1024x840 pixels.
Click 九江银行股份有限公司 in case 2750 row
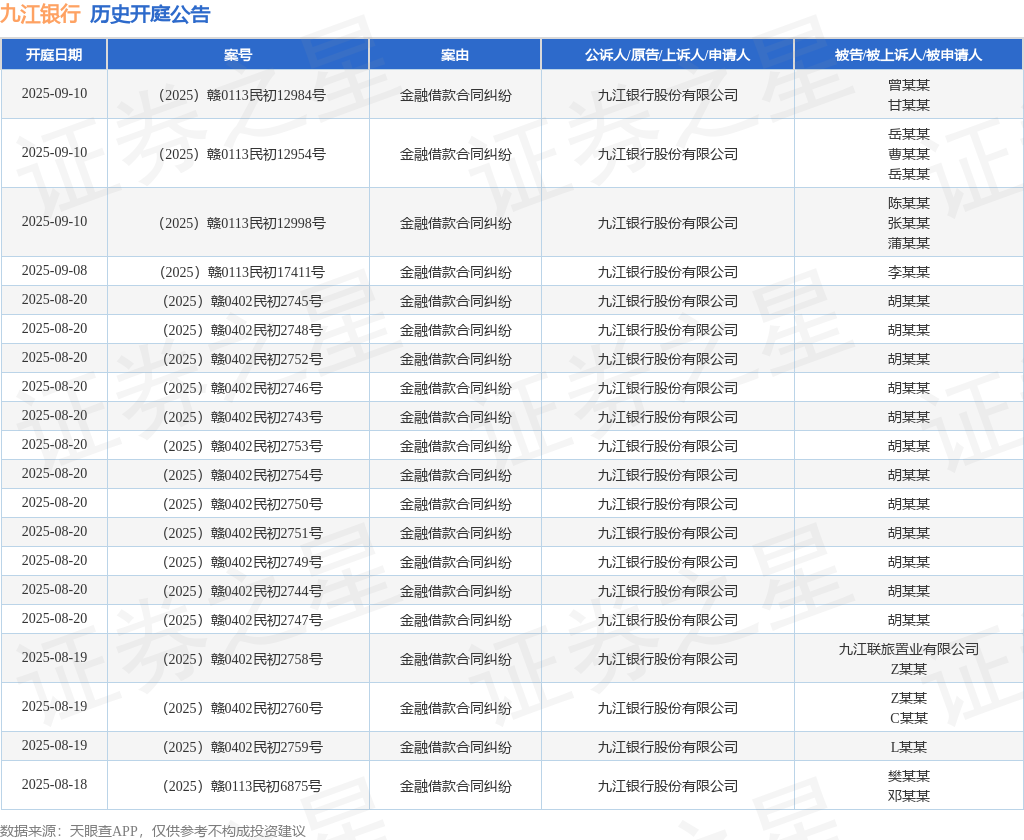pyautogui.click(x=667, y=504)
